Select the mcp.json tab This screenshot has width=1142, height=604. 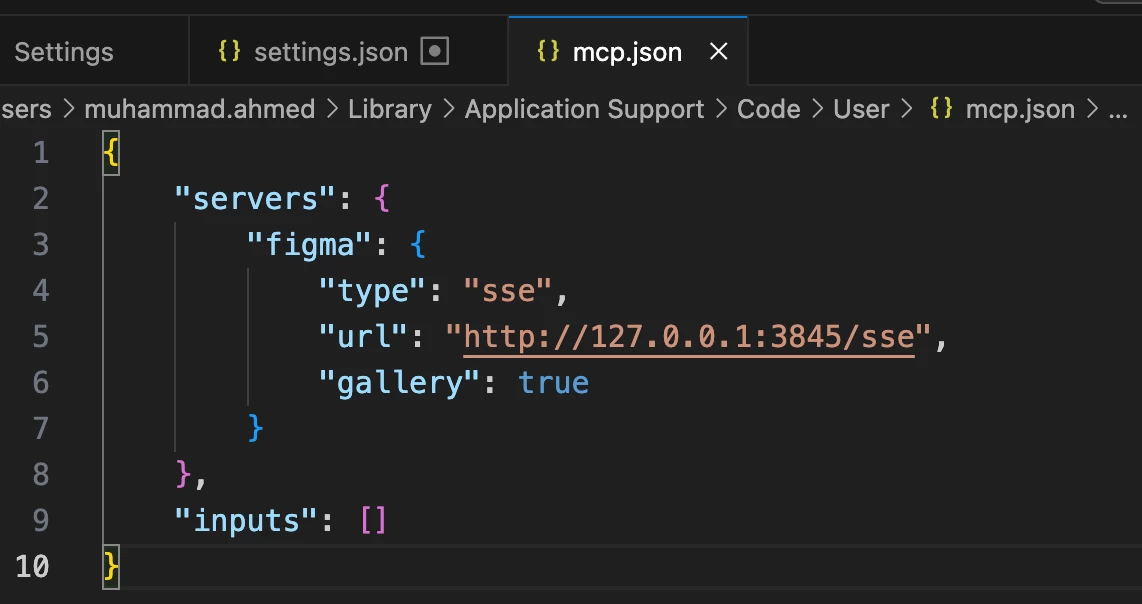pyautogui.click(x=627, y=52)
